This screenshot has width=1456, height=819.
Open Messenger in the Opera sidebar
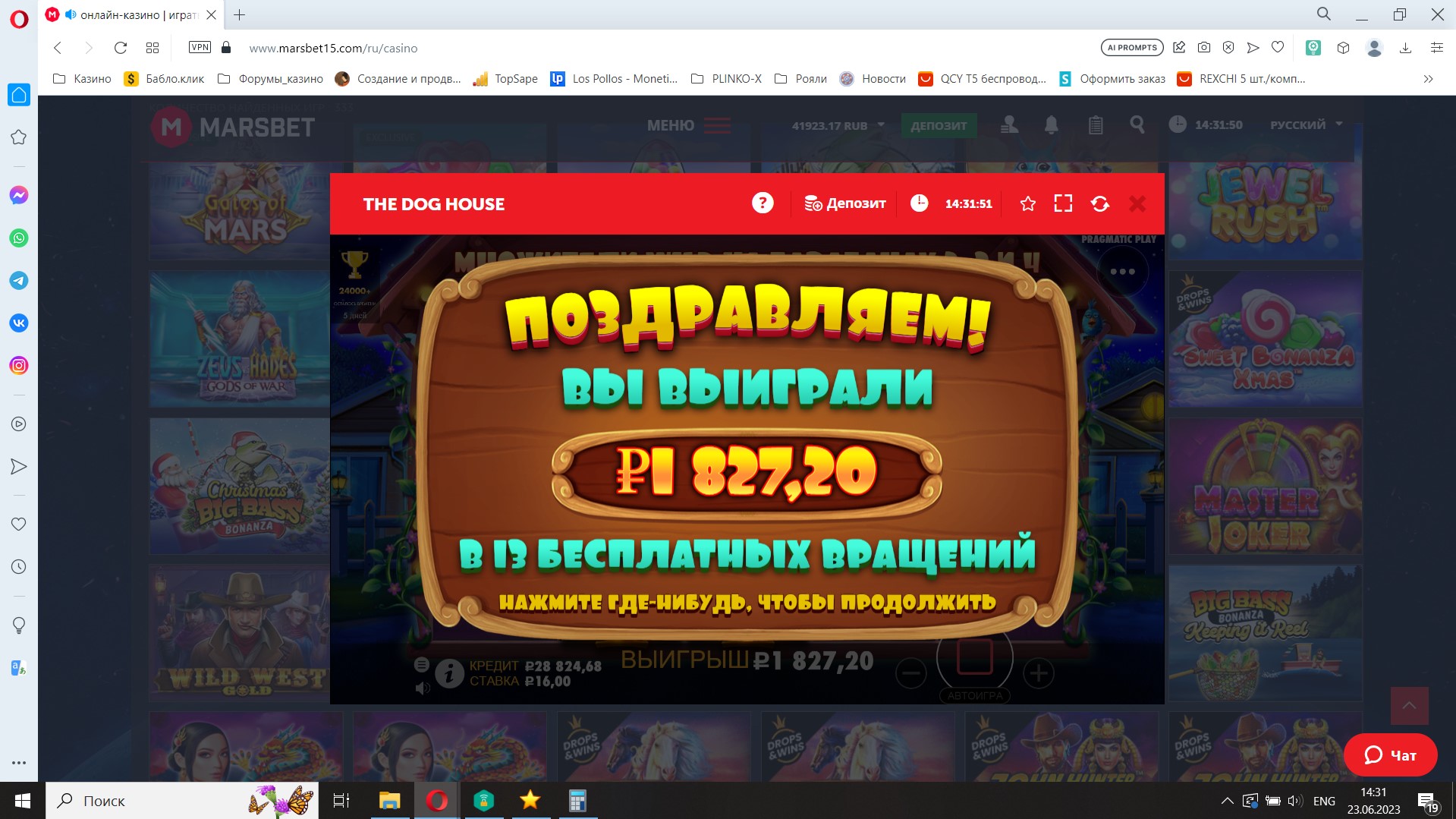19,196
